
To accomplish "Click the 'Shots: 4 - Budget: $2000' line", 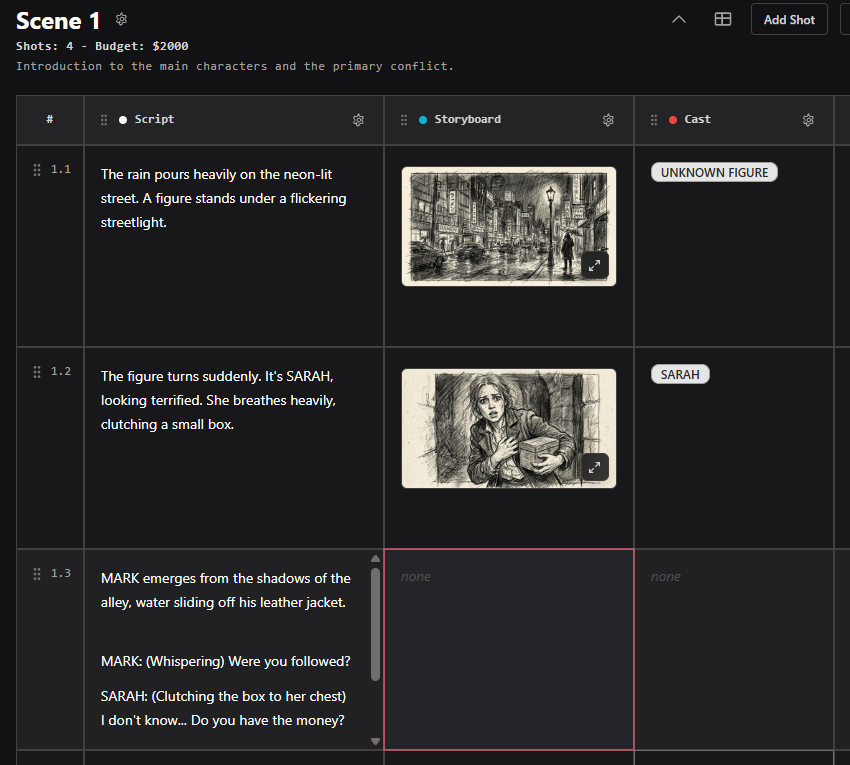I will point(102,46).
